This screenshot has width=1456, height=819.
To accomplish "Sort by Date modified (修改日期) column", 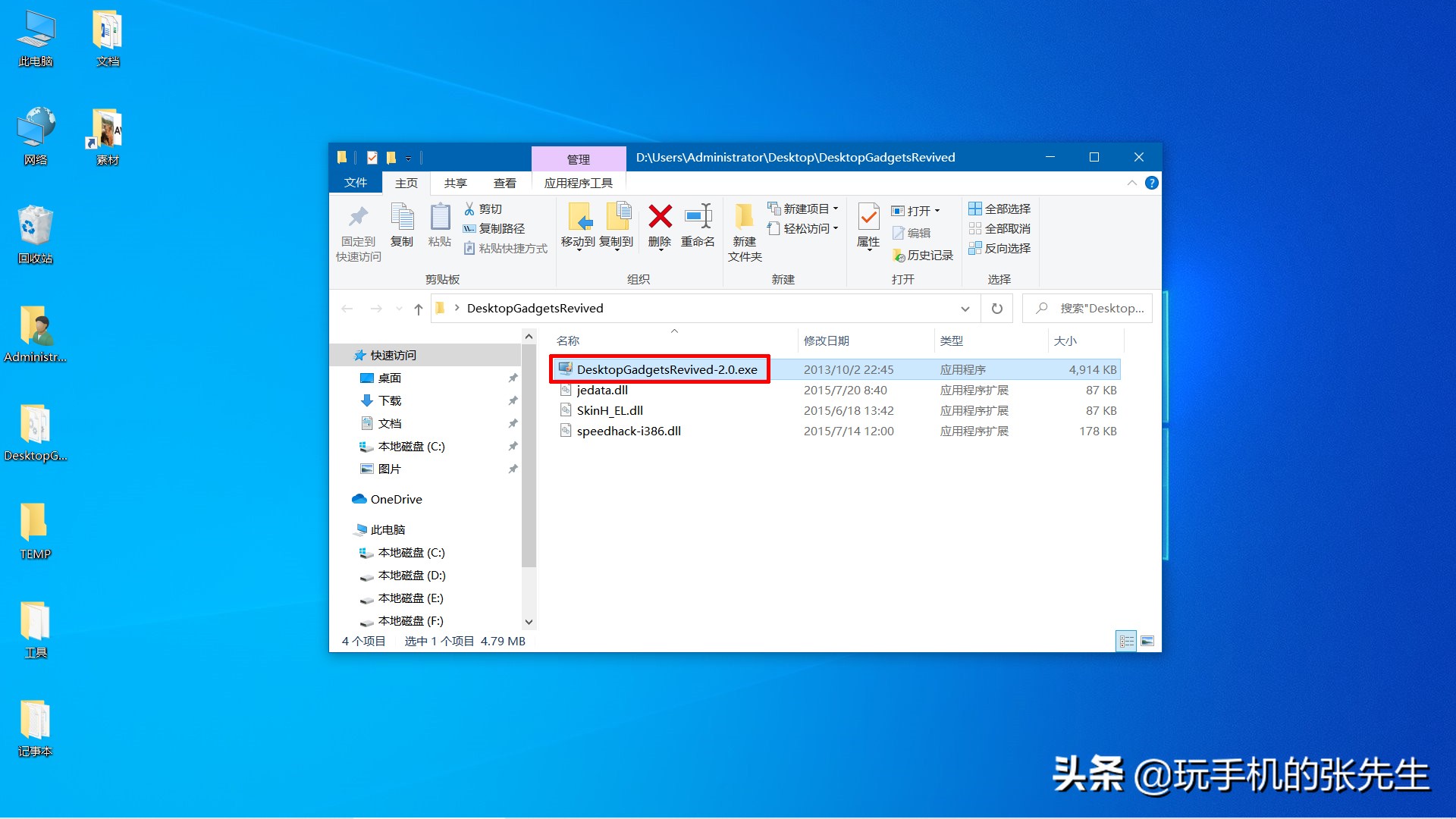I will tap(827, 341).
